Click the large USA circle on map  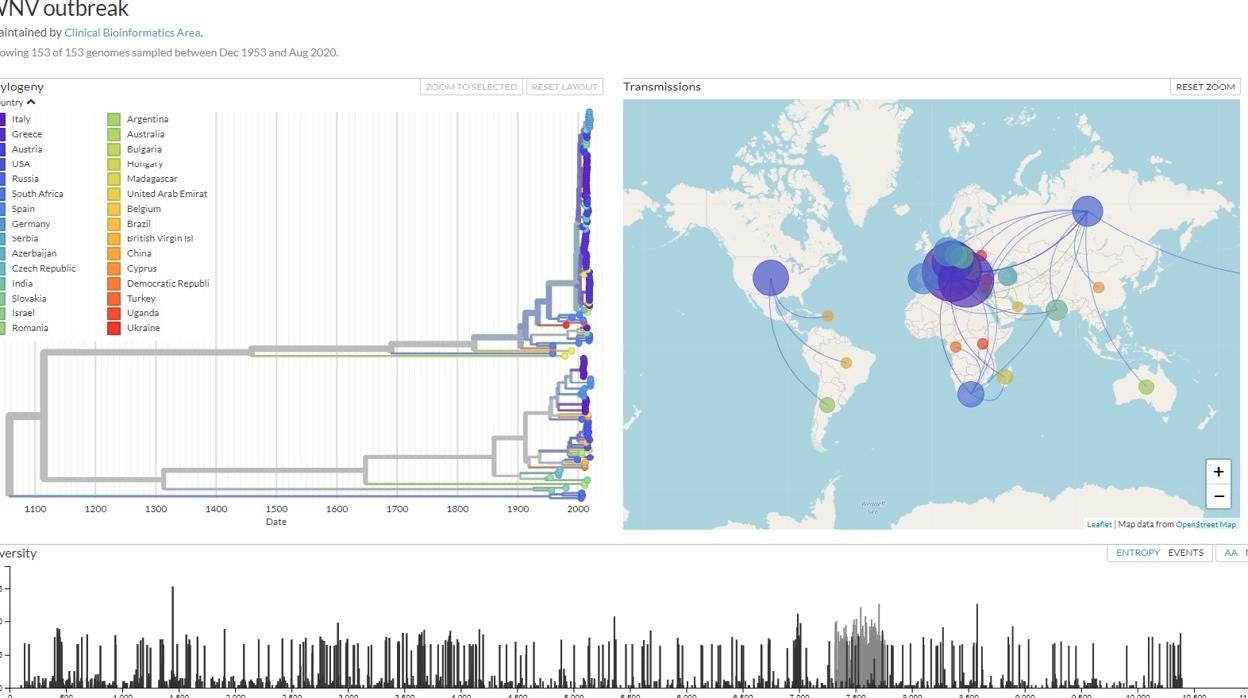pyautogui.click(x=770, y=278)
